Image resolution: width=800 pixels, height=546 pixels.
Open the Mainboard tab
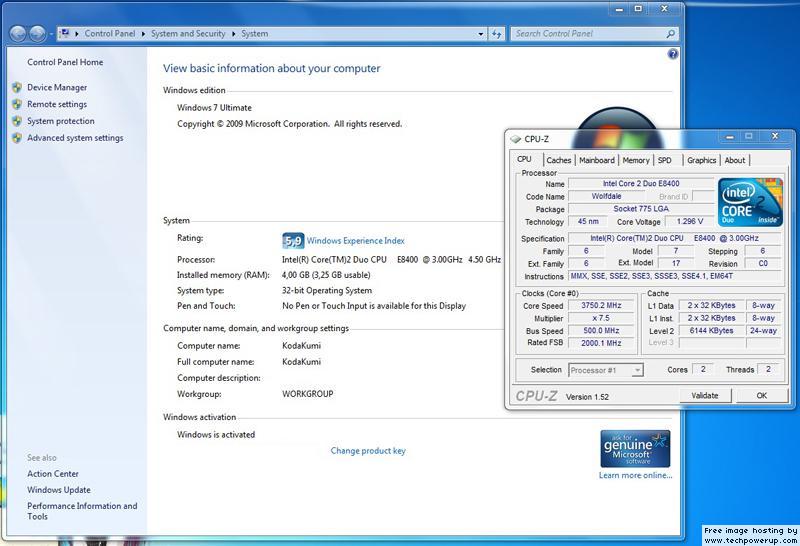pos(597,160)
